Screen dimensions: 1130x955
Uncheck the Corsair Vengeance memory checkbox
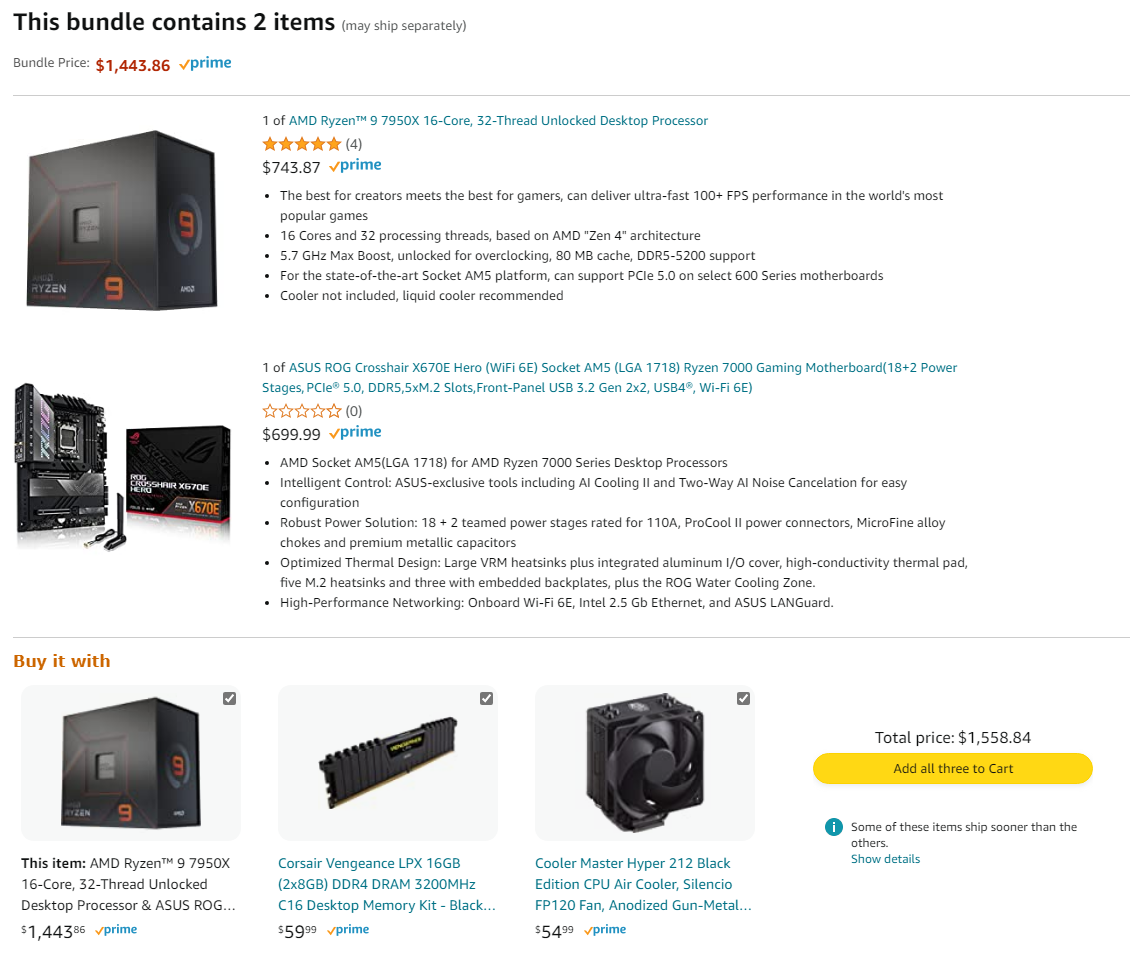point(486,698)
